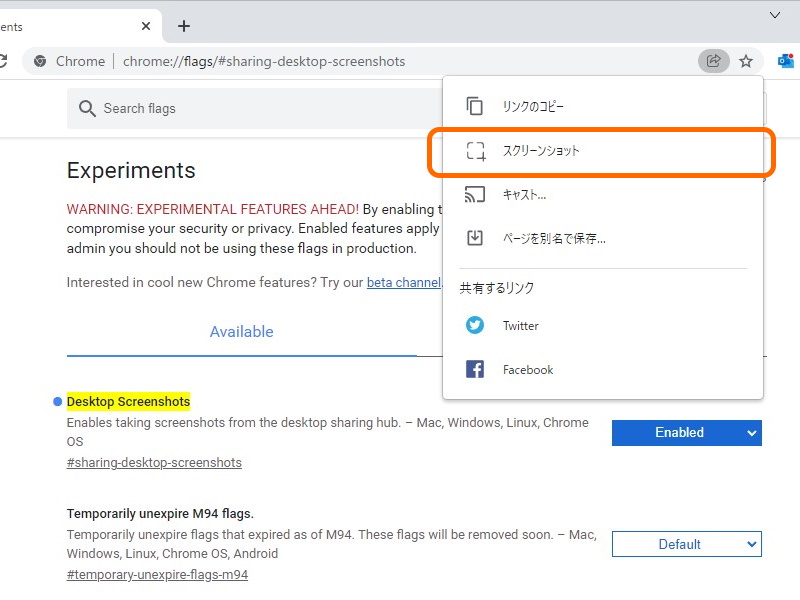Screen dimensions: 800x600
Task: Click the #sharing-desktop-screenshots flag link
Action: click(154, 462)
